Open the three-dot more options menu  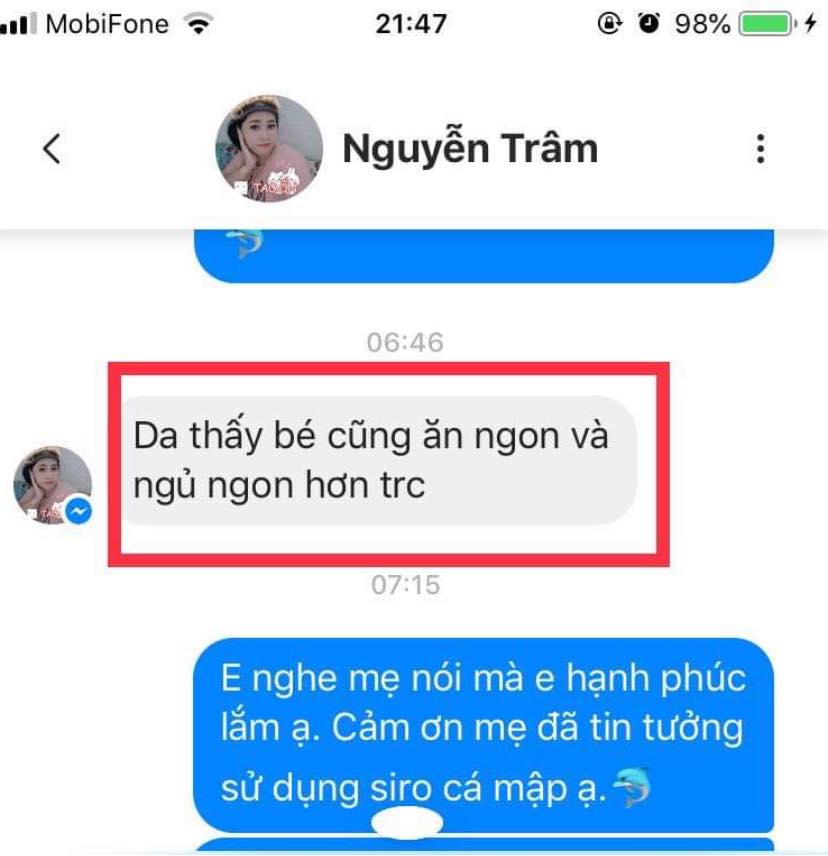(760, 148)
